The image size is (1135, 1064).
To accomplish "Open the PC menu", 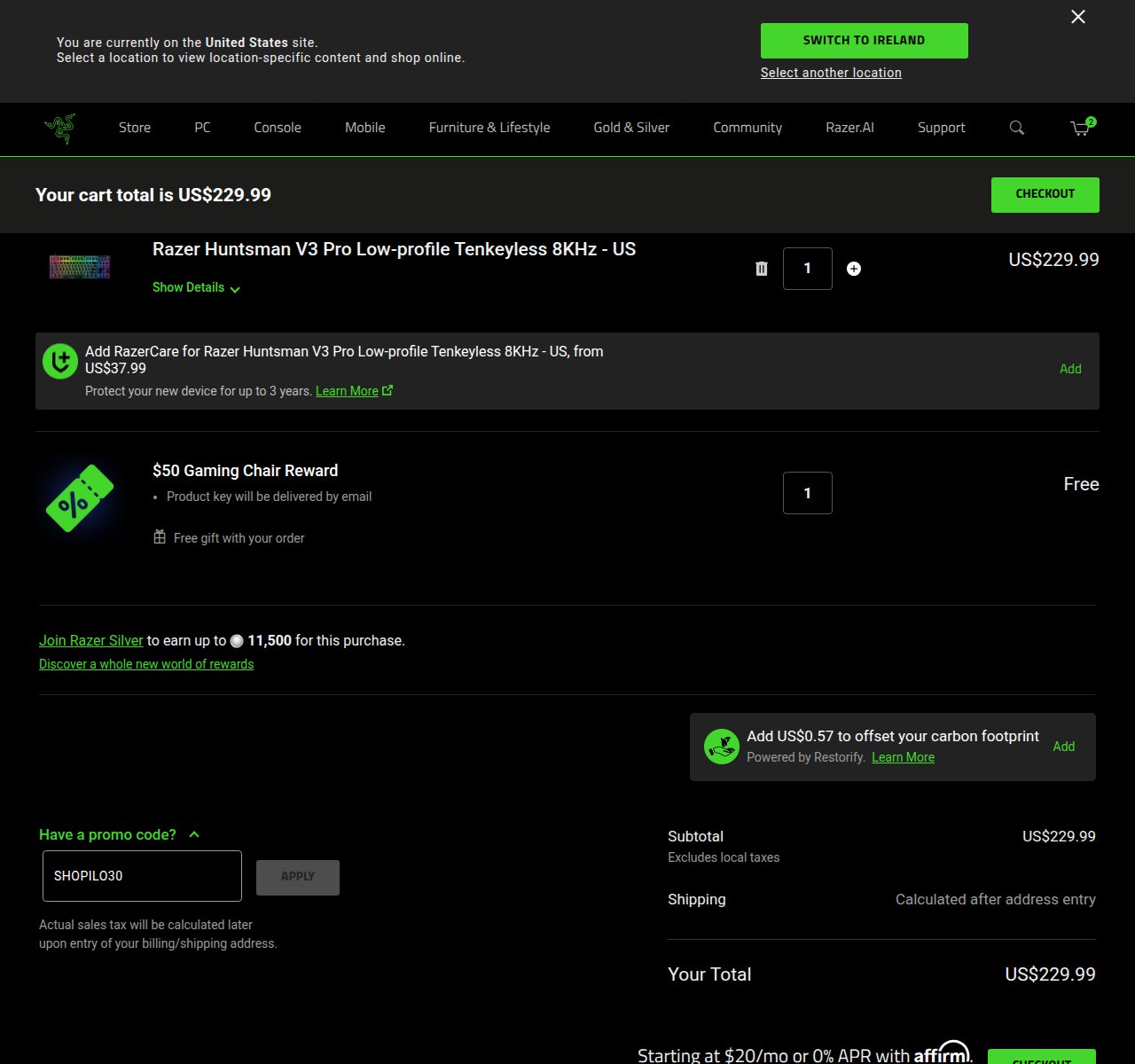I will pyautogui.click(x=202, y=128).
